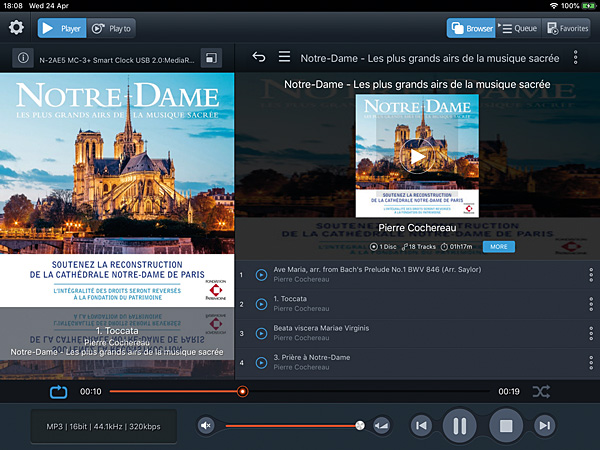Viewport: 600px width, 450px height.
Task: Switch to the Player tab
Action: click(62, 28)
